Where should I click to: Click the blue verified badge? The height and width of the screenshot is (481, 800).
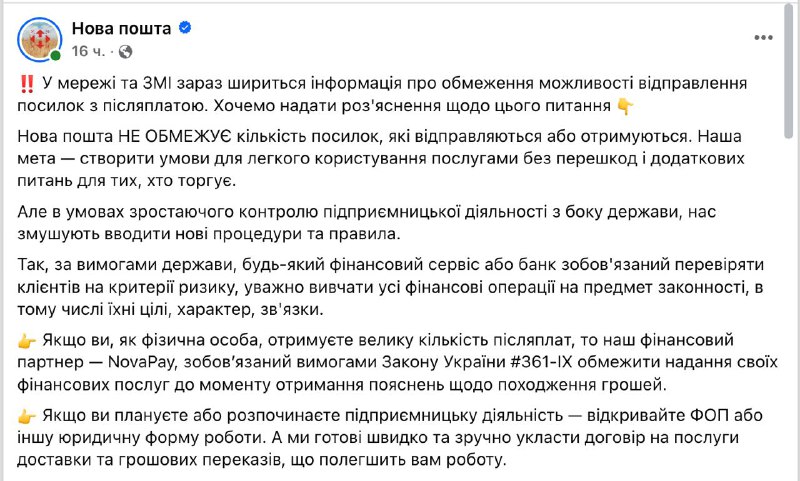coord(185,29)
